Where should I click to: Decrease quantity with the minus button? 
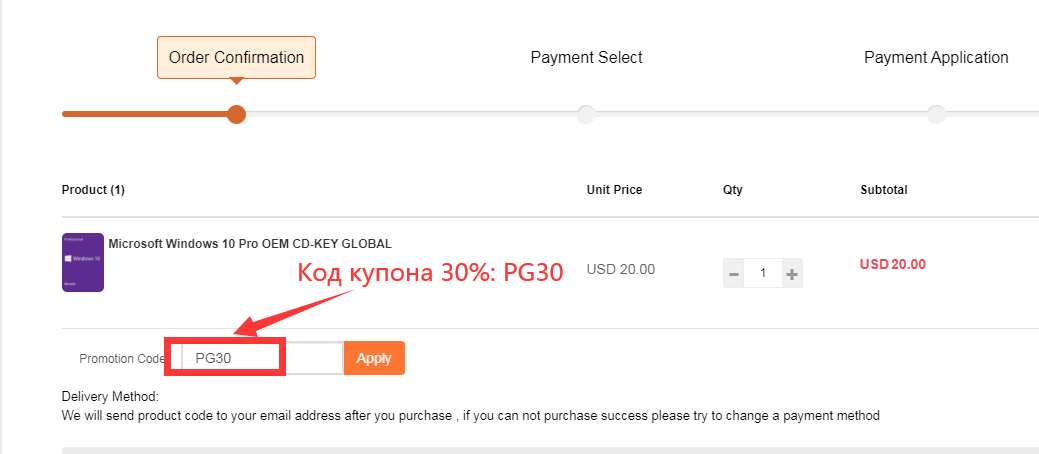click(x=734, y=273)
